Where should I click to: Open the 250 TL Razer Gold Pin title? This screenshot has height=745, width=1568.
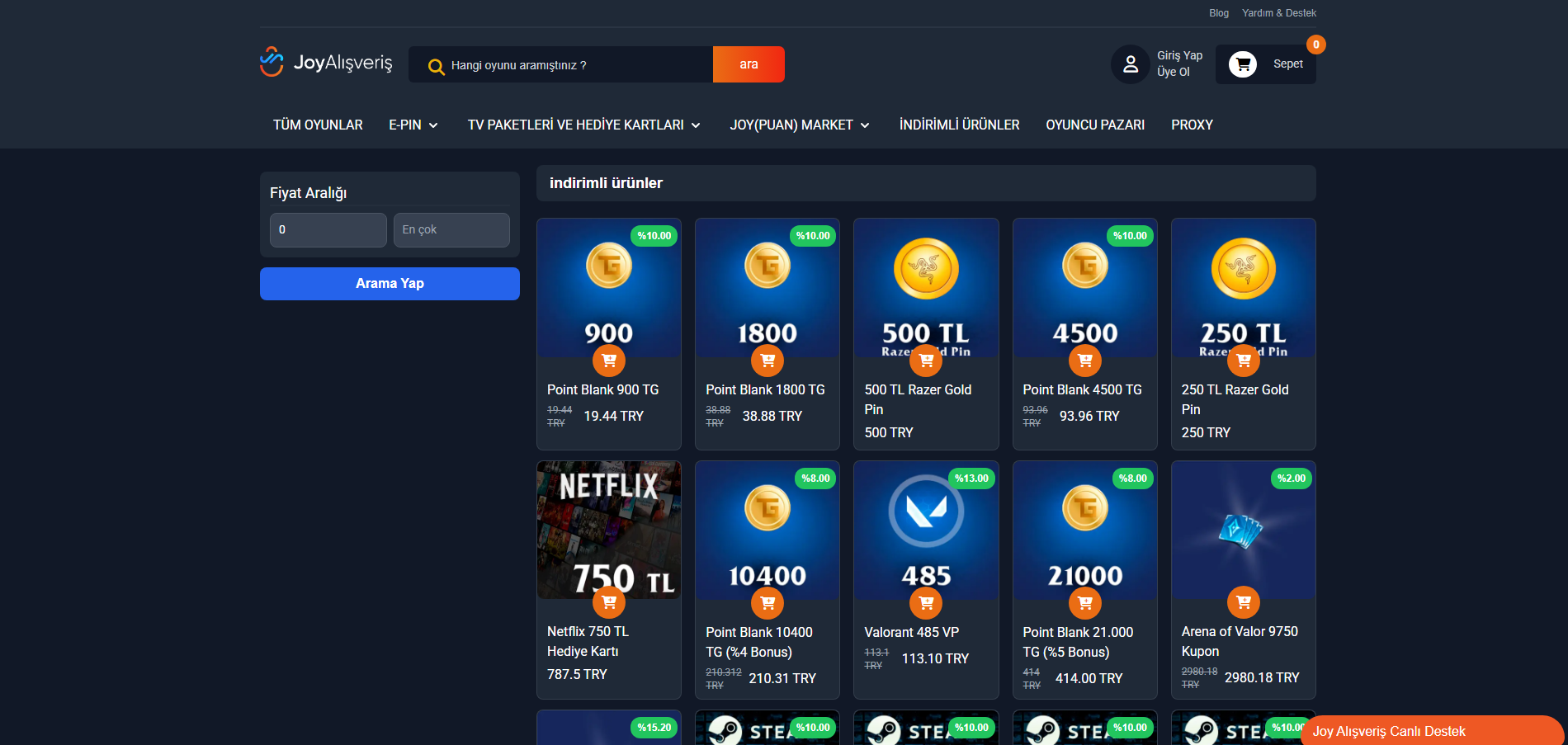1235,399
